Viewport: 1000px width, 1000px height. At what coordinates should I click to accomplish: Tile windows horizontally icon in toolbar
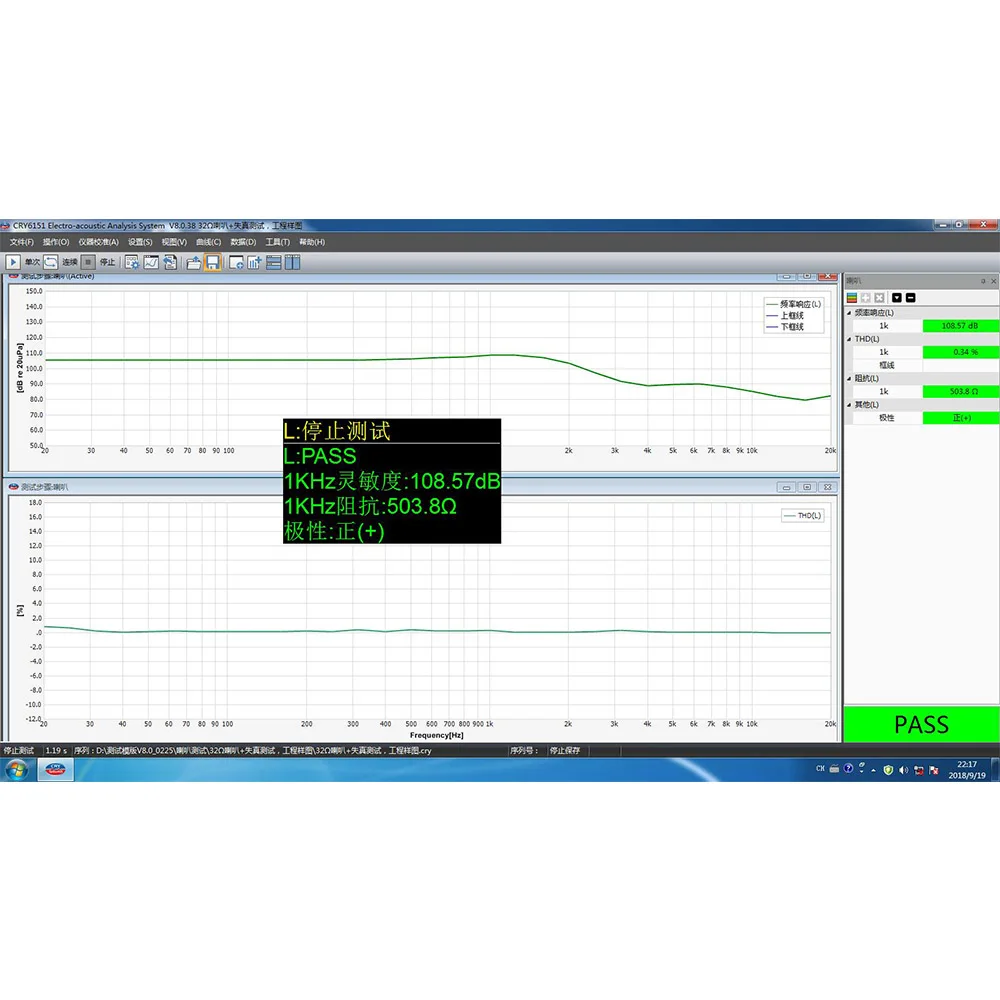[274, 262]
